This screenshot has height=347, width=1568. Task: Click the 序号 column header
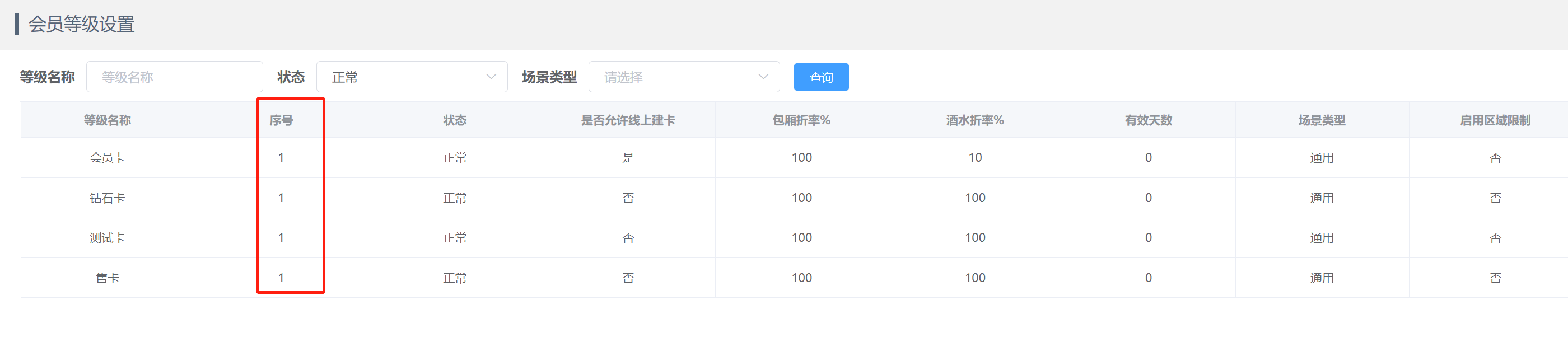point(281,120)
